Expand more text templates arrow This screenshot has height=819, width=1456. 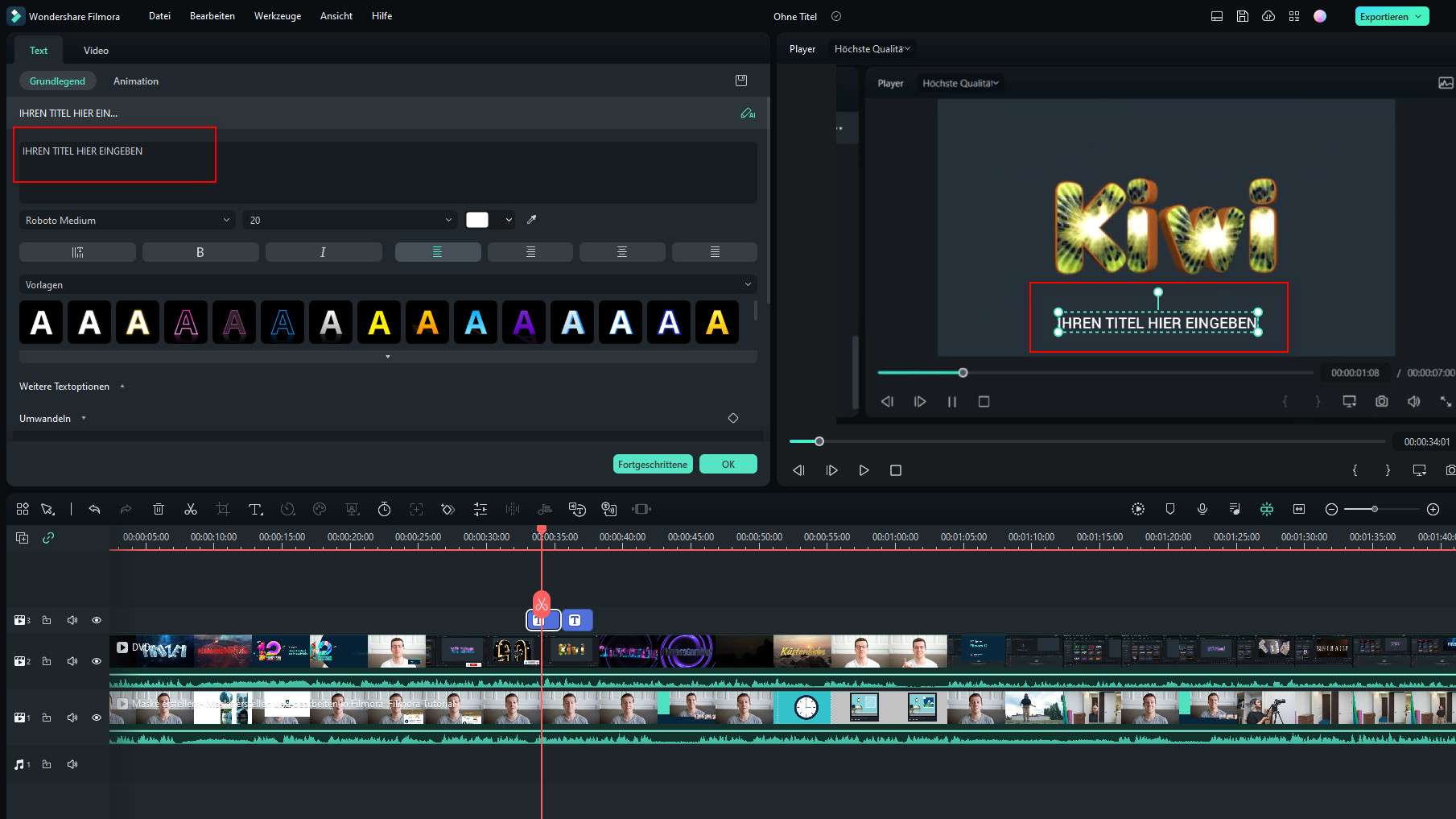point(388,357)
